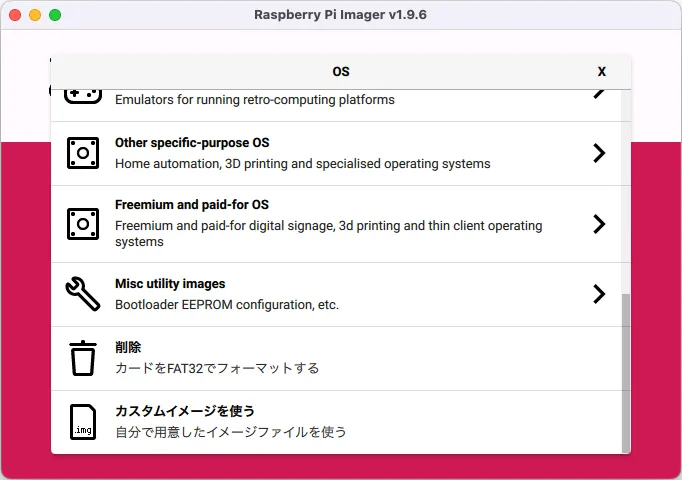Screen dimensions: 682x480
Task: Click the trash can icon for 削除
Action: [83, 358]
